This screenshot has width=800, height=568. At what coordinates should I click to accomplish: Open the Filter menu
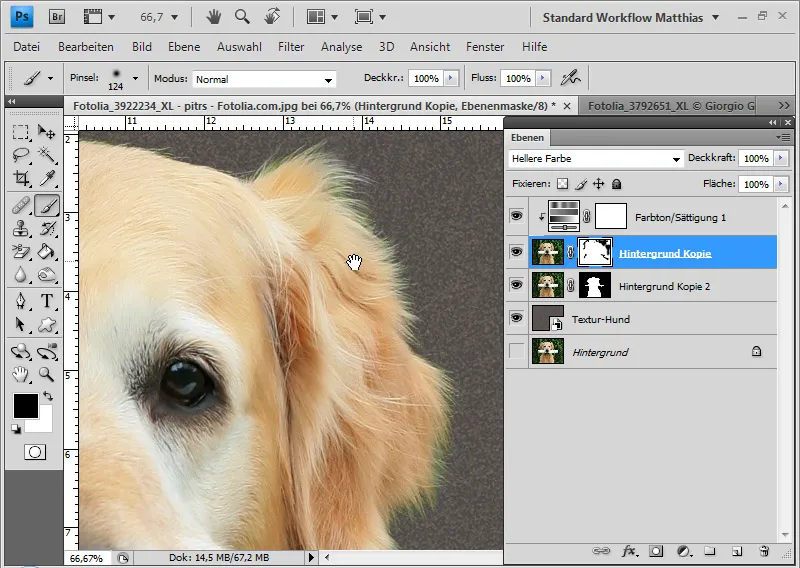pyautogui.click(x=291, y=47)
